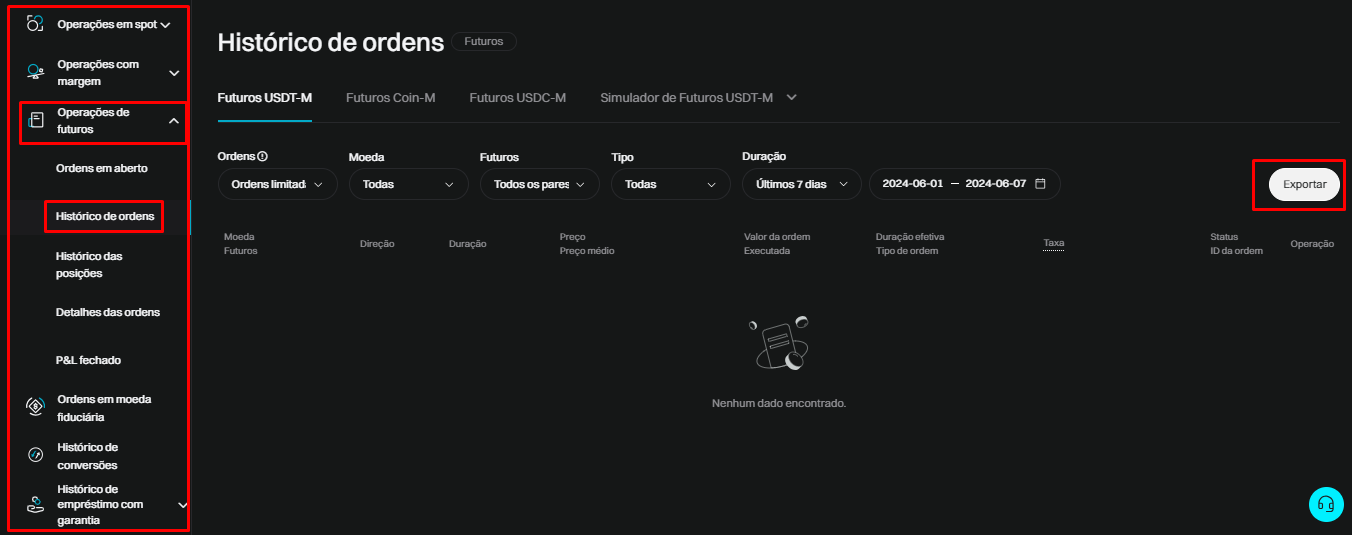Open the Moeda dropdown showing Todas

(x=408, y=184)
